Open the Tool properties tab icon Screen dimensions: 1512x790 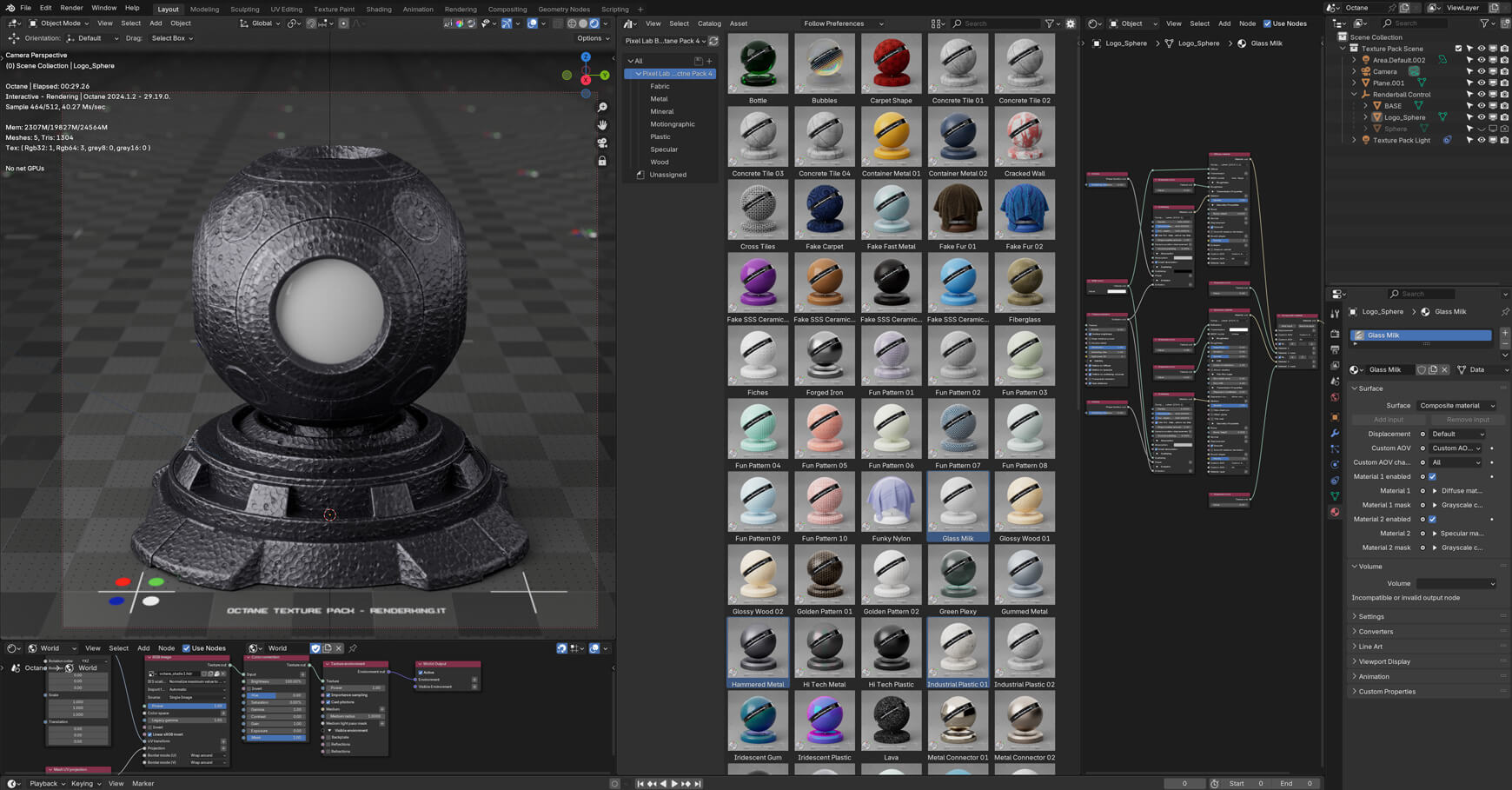[x=1335, y=314]
